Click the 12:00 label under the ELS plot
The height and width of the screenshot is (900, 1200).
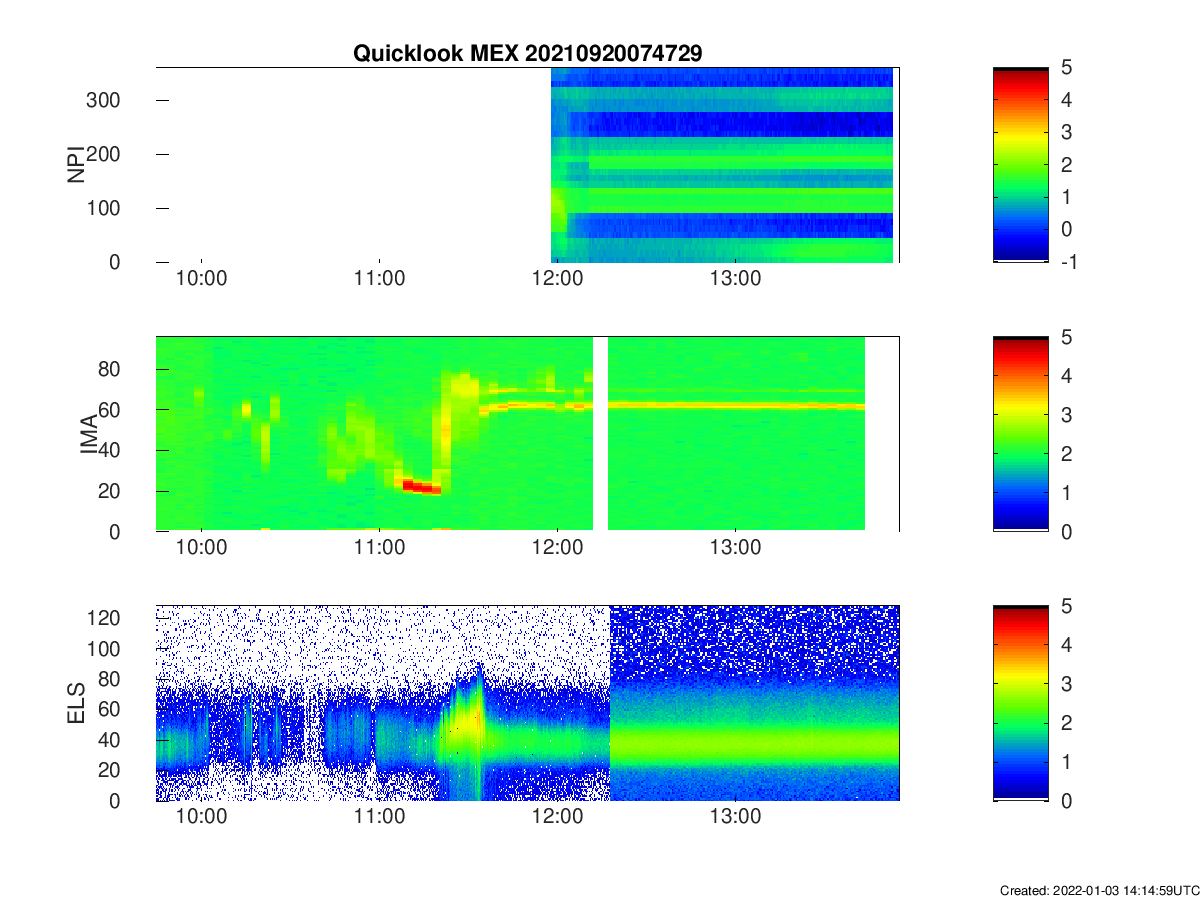(557, 818)
